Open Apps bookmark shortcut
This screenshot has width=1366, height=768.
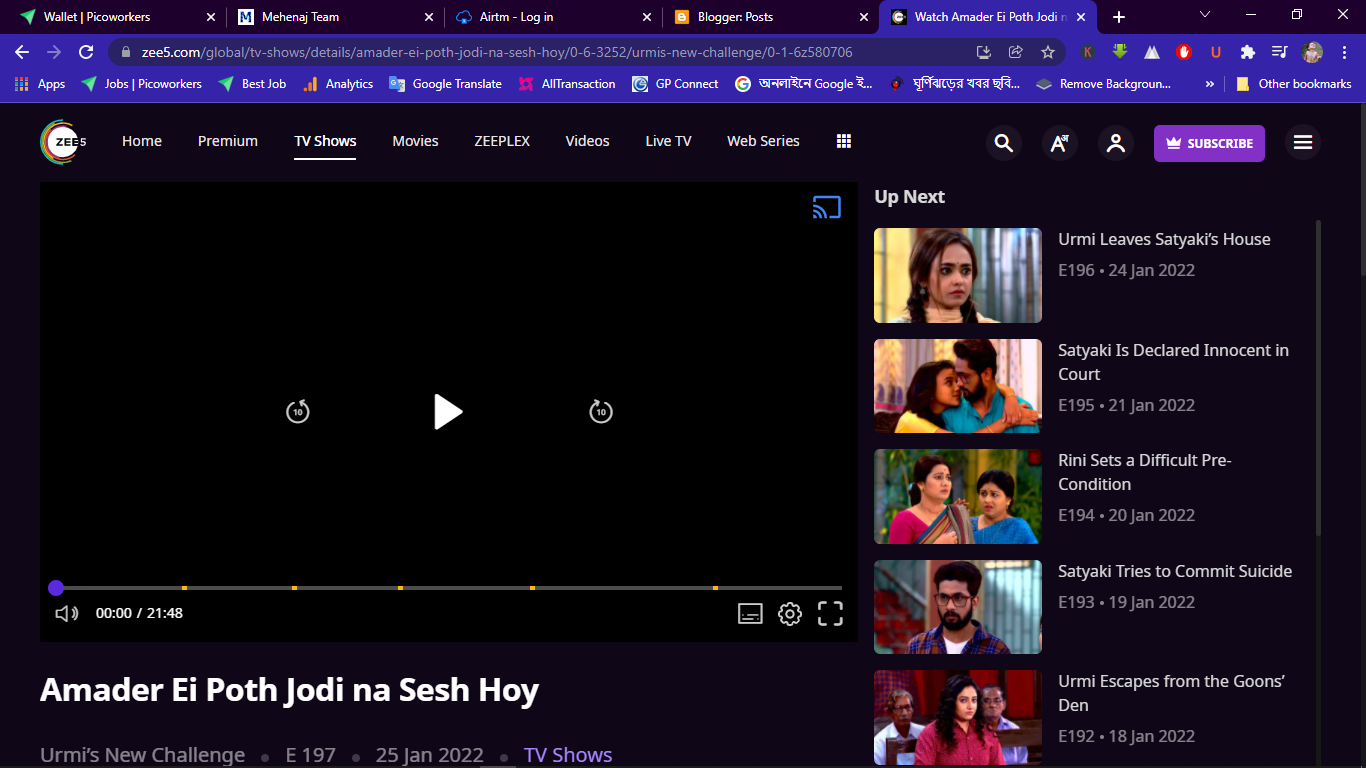40,84
